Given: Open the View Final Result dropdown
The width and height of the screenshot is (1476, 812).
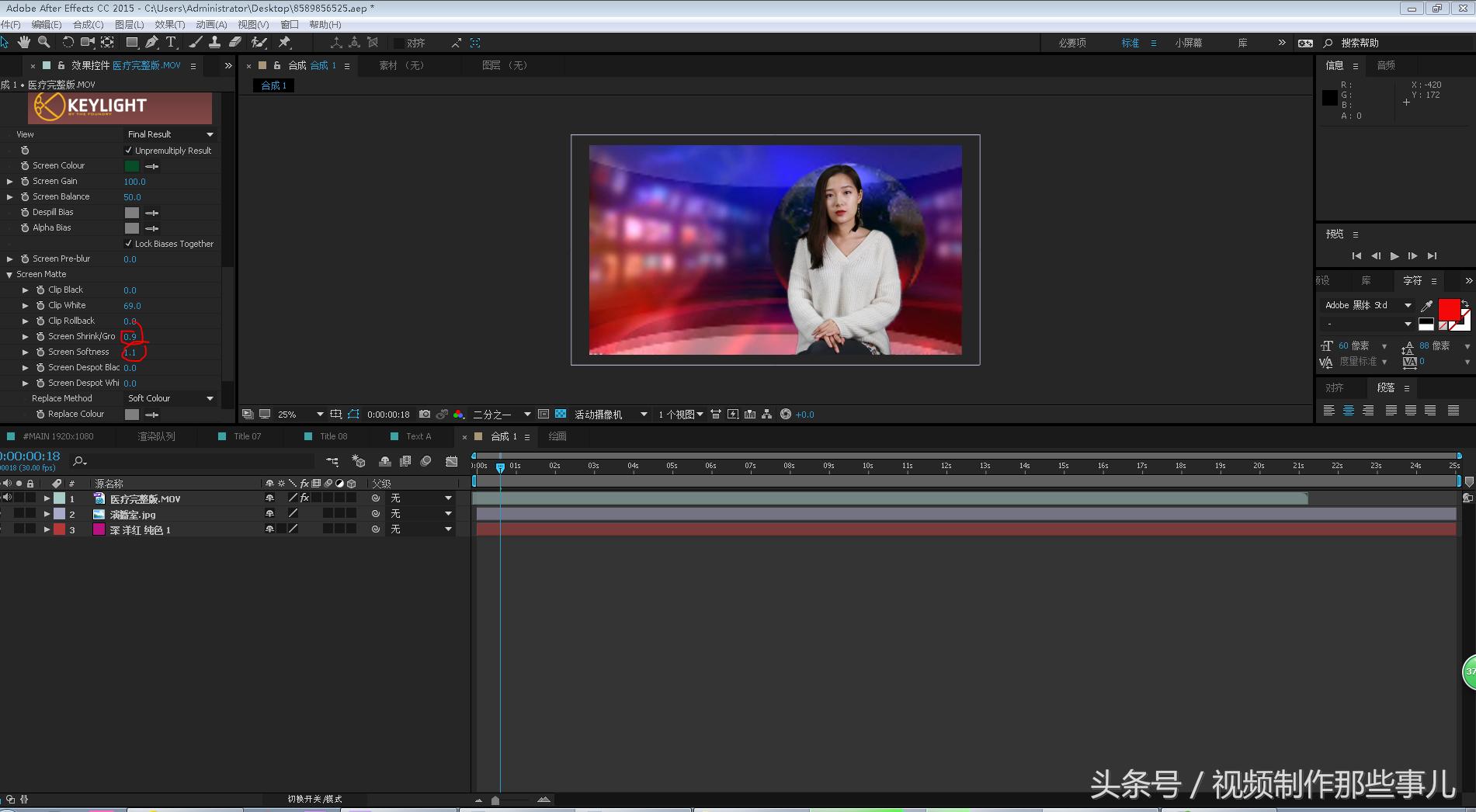Looking at the screenshot, I should [x=170, y=134].
